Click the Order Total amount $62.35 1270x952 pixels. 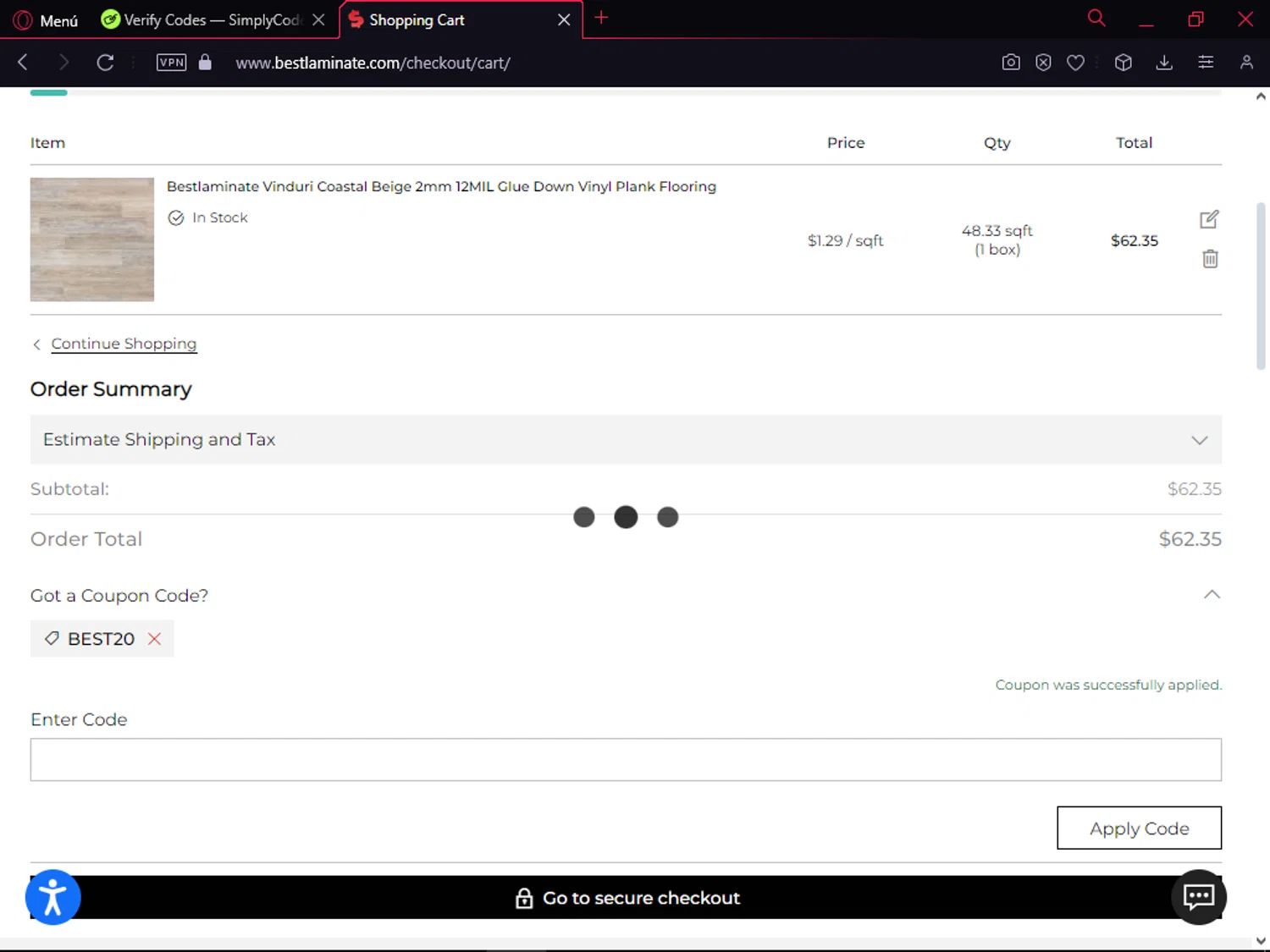(1190, 539)
